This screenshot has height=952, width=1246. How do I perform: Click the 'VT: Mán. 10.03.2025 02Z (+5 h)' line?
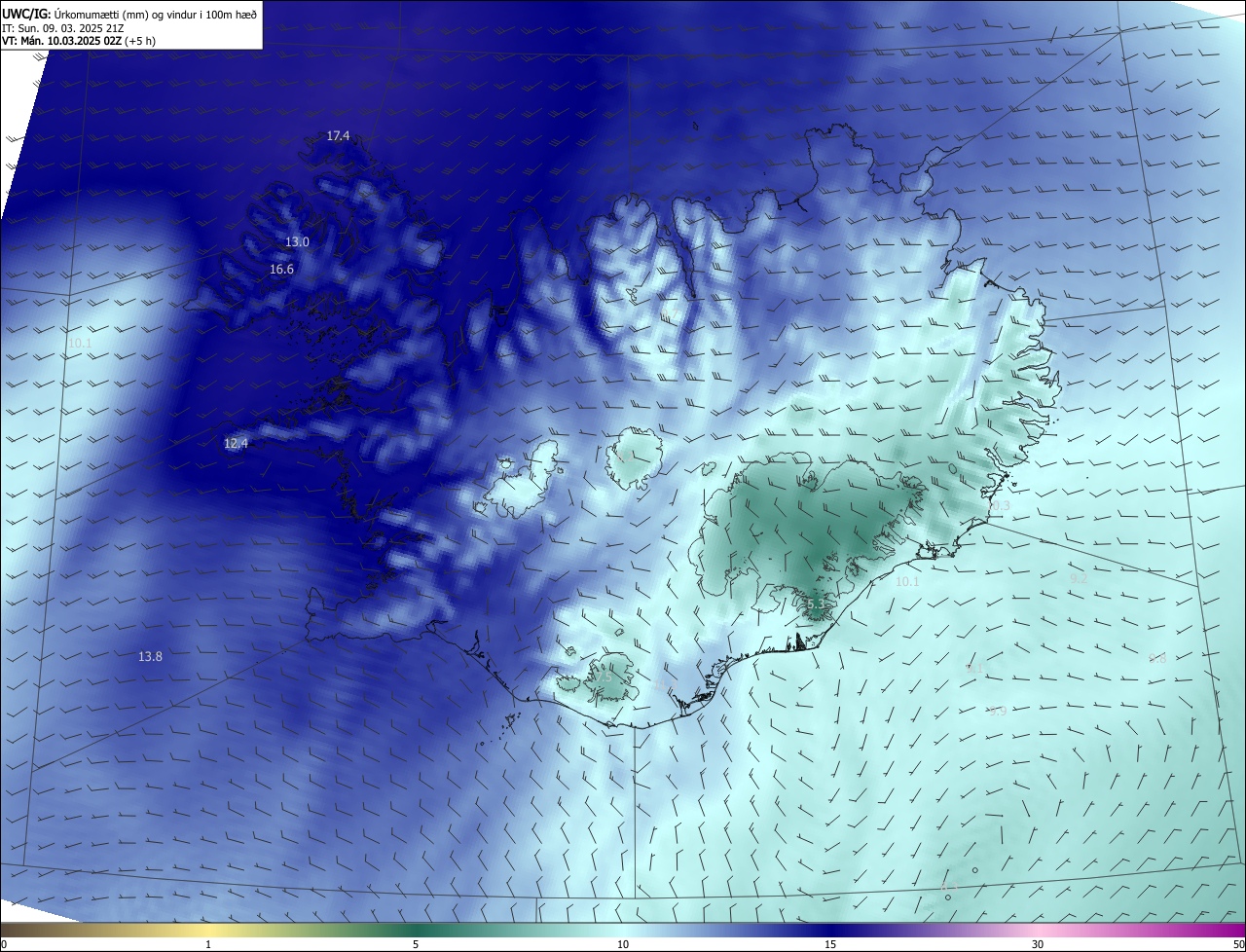pos(78,41)
